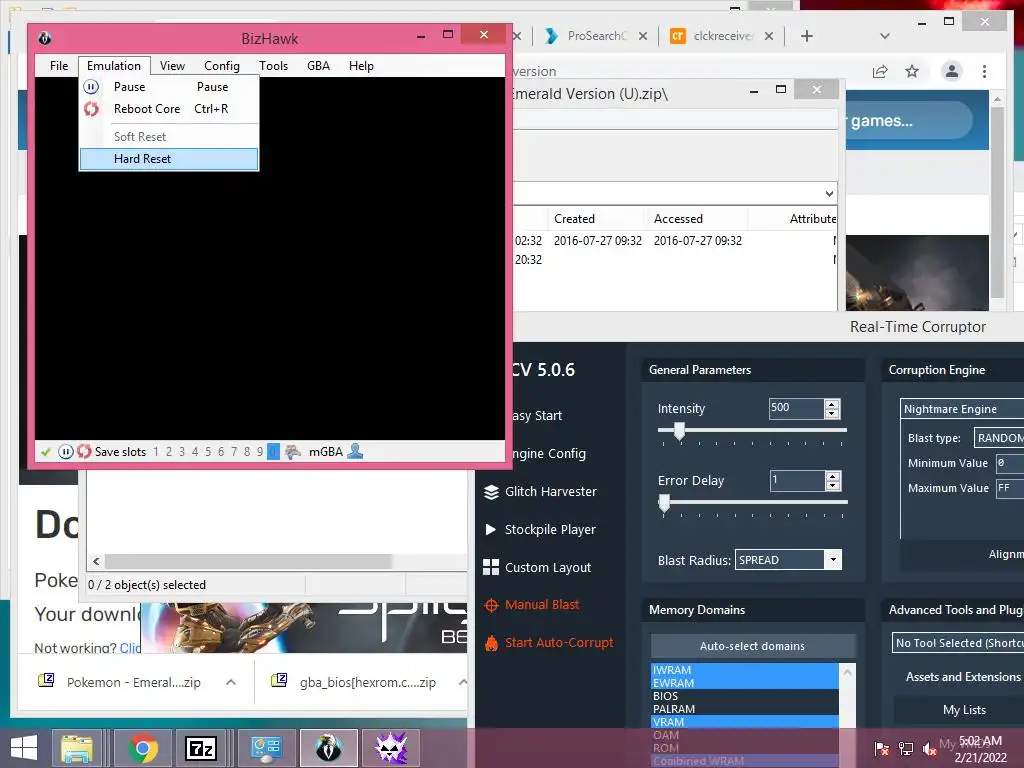Open Blast type RANDOM dropdown
1024x768 pixels.
tap(999, 438)
